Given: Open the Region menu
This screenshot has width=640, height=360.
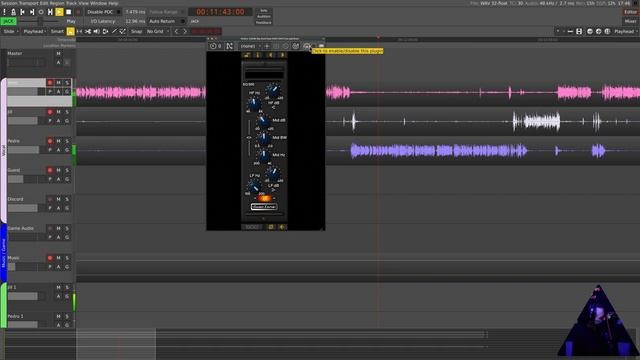Looking at the screenshot, I should point(57,3).
